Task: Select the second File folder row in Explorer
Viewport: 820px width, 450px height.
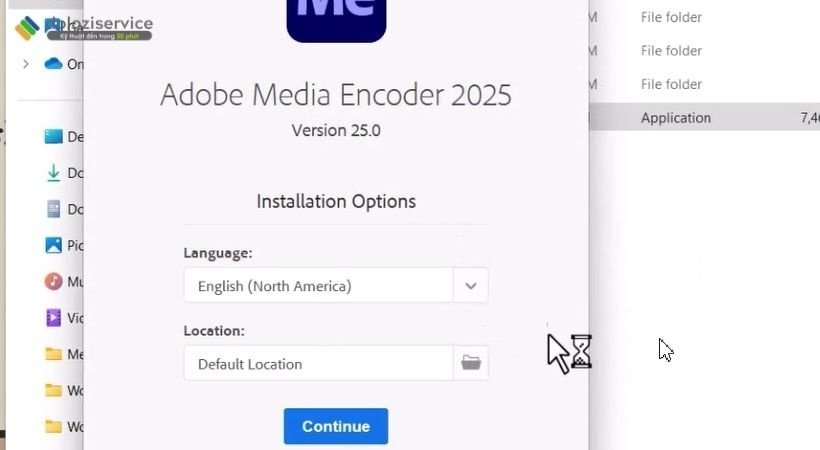Action: click(x=704, y=51)
